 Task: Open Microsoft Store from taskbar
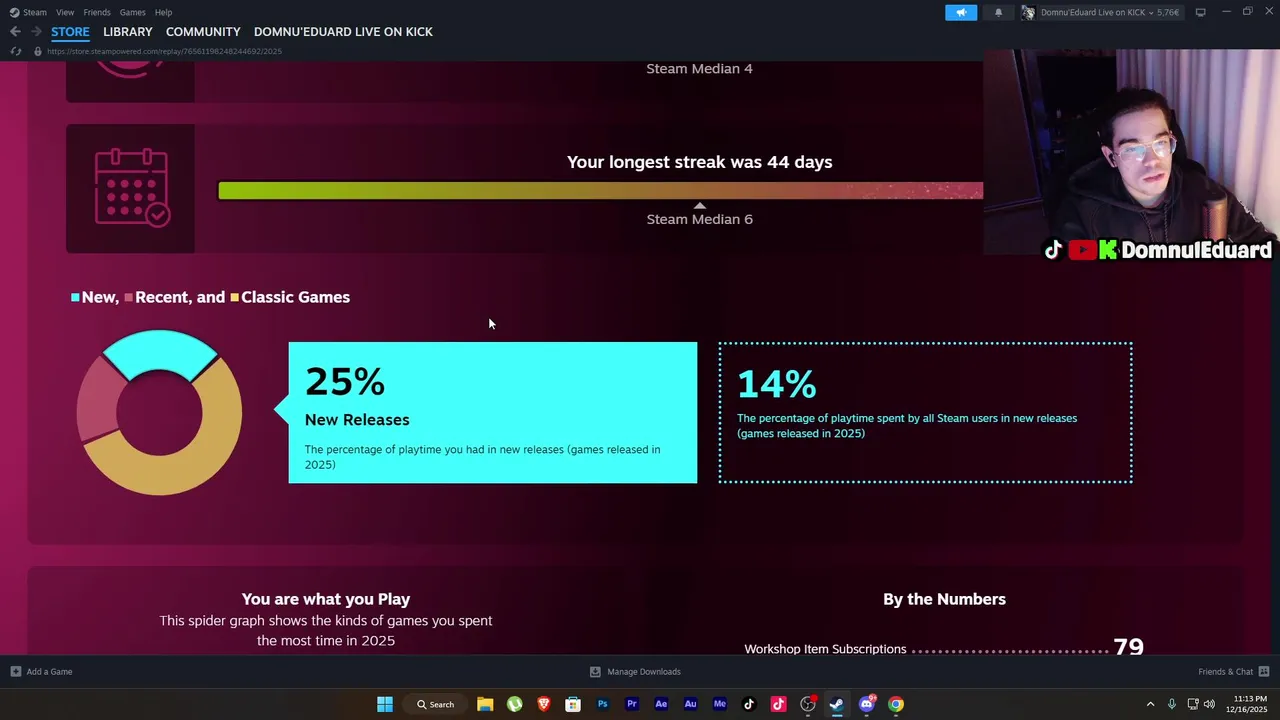[573, 704]
